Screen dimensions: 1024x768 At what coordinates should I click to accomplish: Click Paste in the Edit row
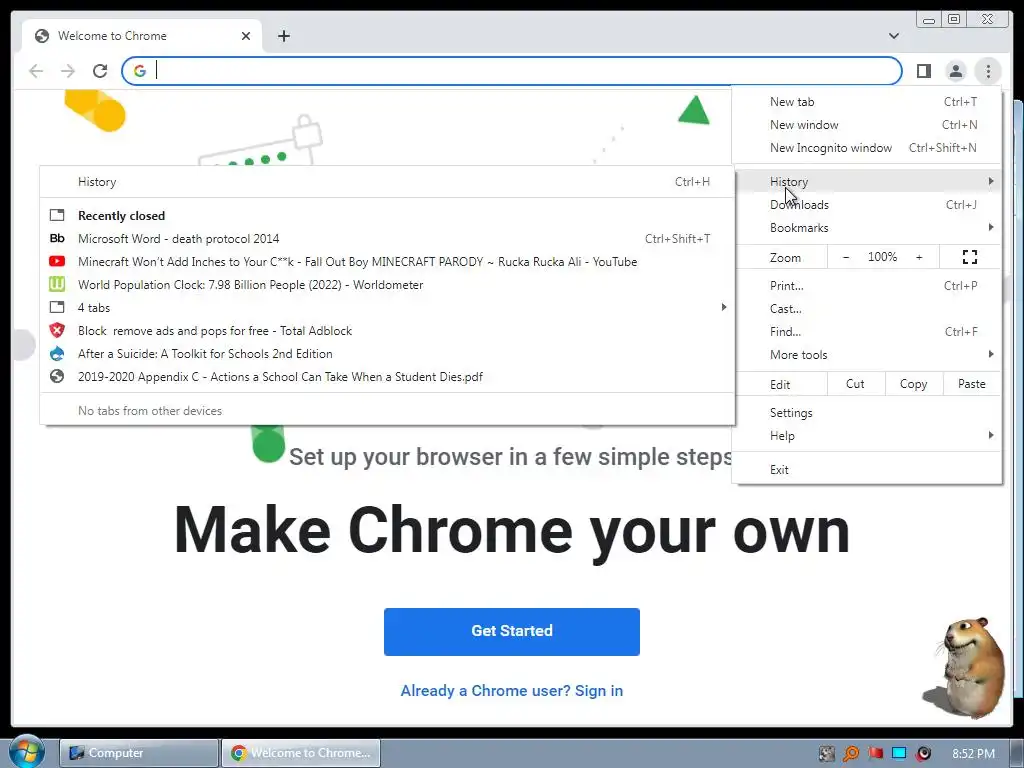972,384
